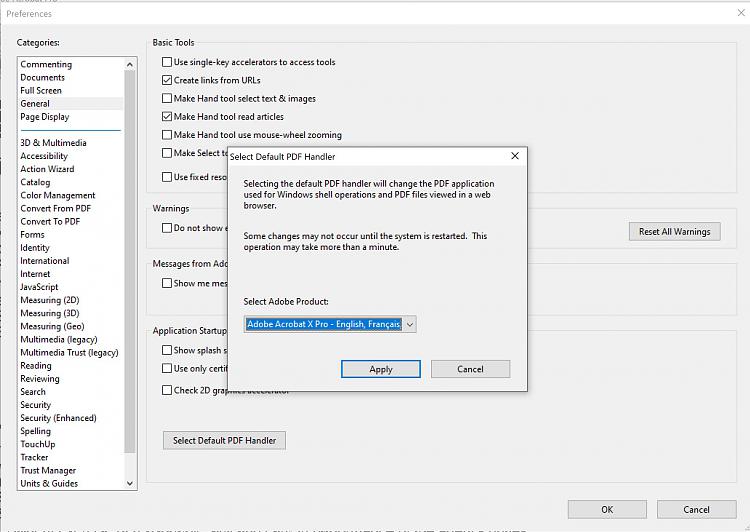
Task: Close the Select Default PDF Handler dialog
Action: [515, 156]
